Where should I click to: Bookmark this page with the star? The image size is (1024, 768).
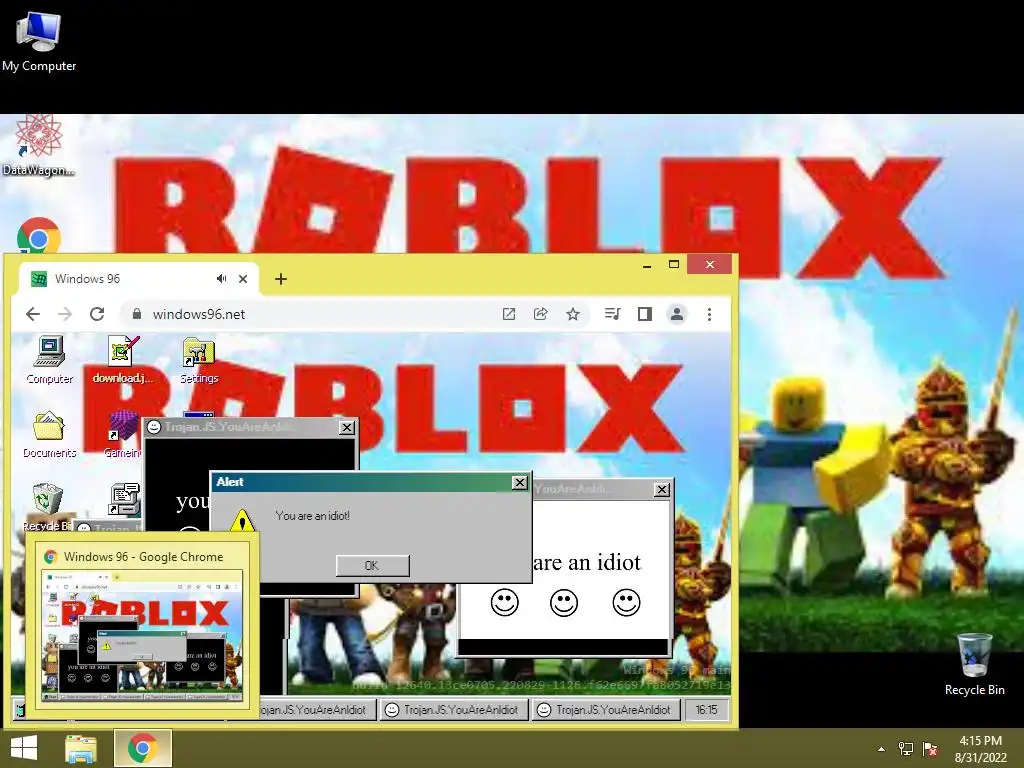point(573,314)
